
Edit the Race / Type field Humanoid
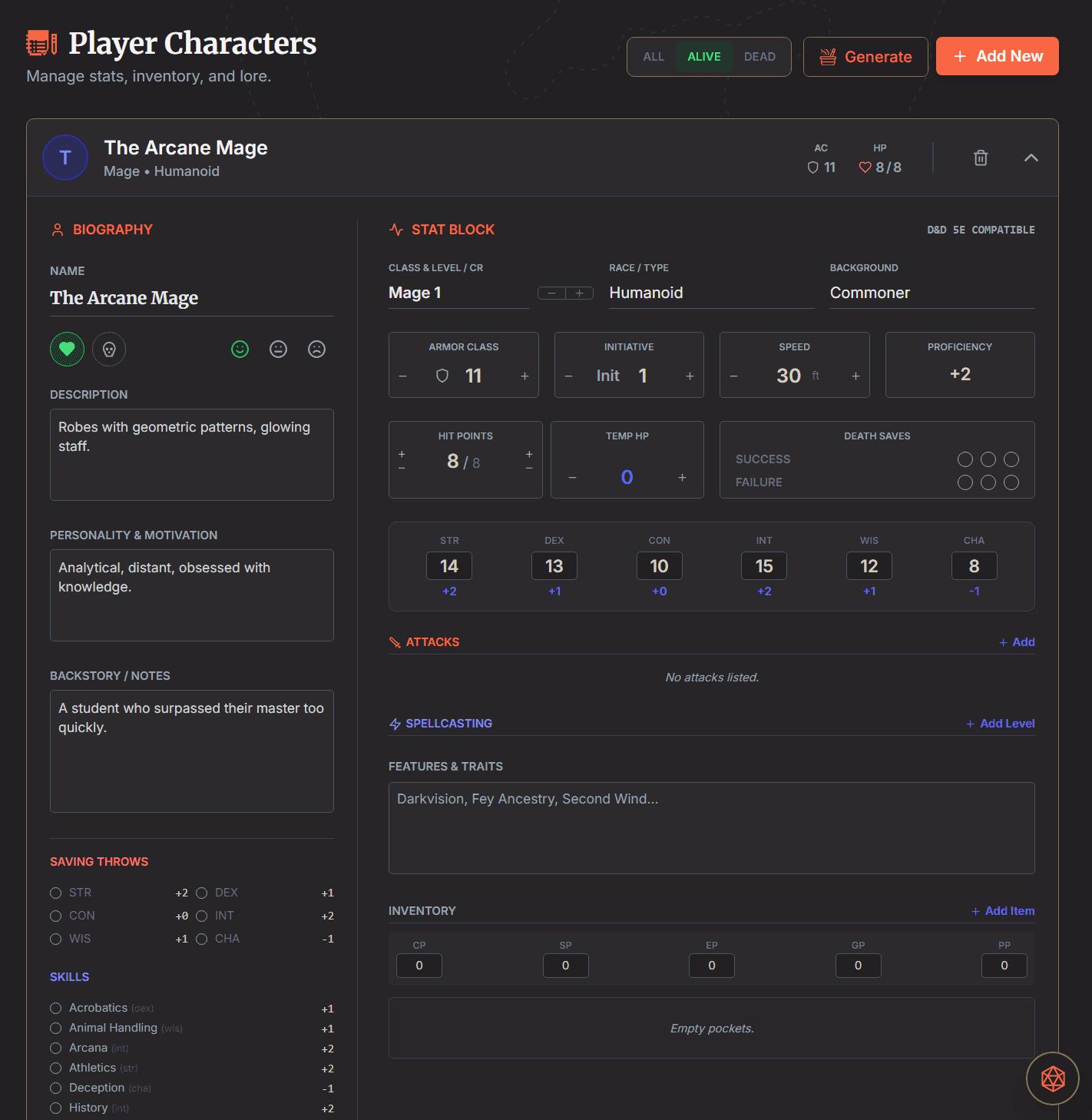pos(712,293)
